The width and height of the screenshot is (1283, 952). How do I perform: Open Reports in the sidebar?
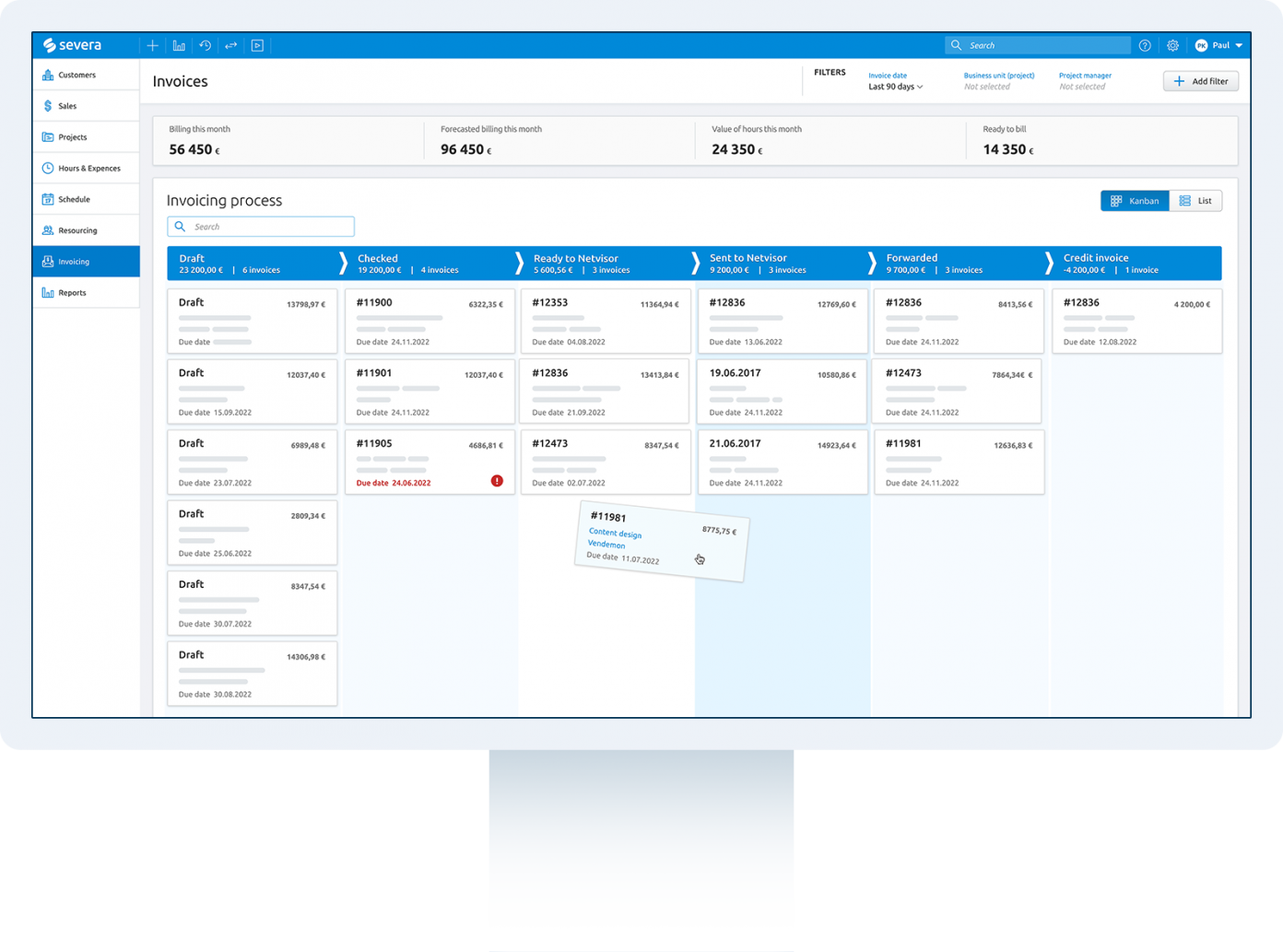86,293
